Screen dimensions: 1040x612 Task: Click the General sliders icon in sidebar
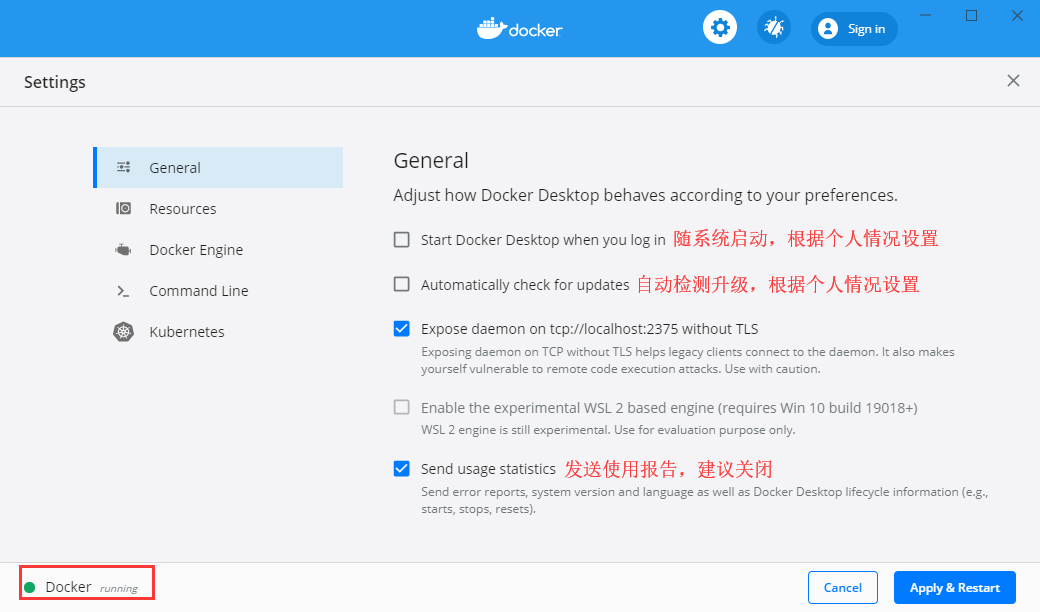pos(123,167)
